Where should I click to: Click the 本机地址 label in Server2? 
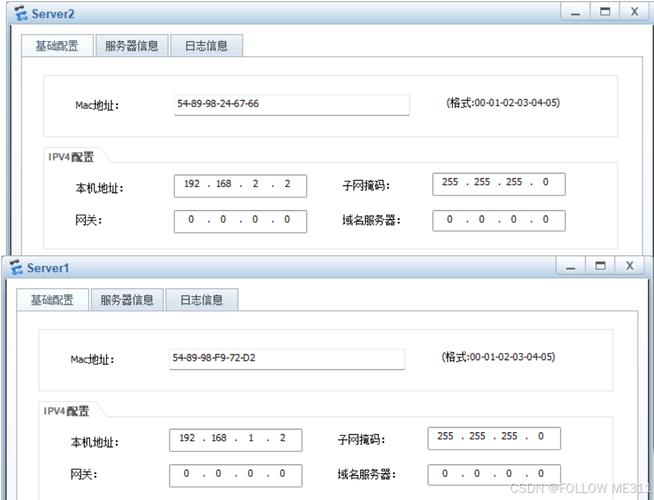coord(100,188)
